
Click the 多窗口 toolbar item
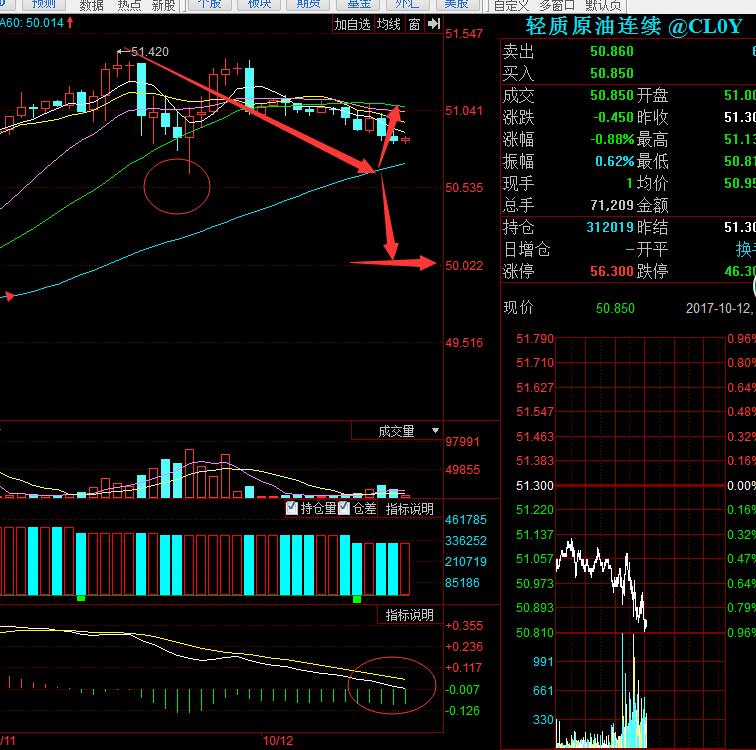(x=557, y=6)
